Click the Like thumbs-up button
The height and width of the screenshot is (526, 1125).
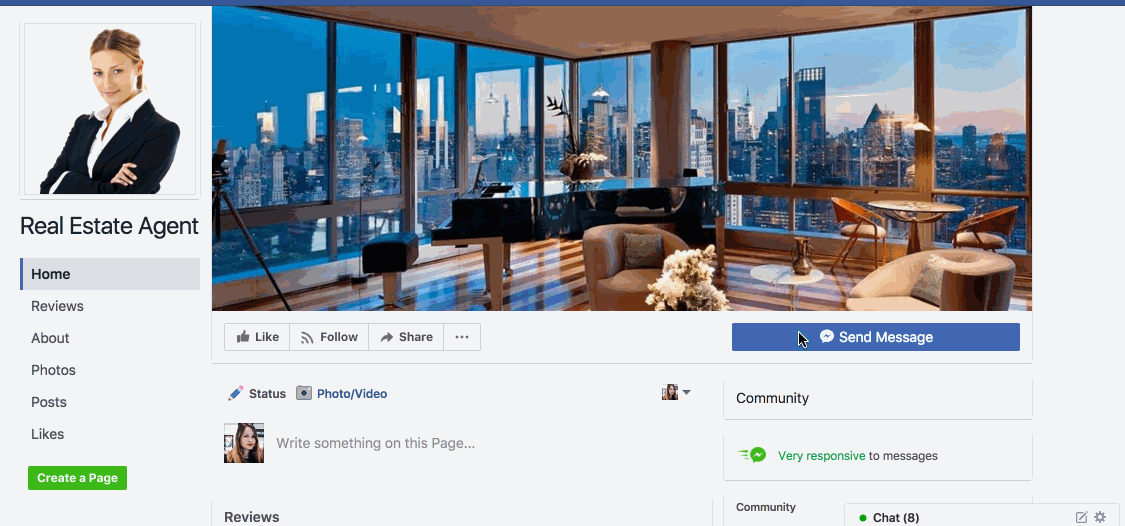coord(257,337)
